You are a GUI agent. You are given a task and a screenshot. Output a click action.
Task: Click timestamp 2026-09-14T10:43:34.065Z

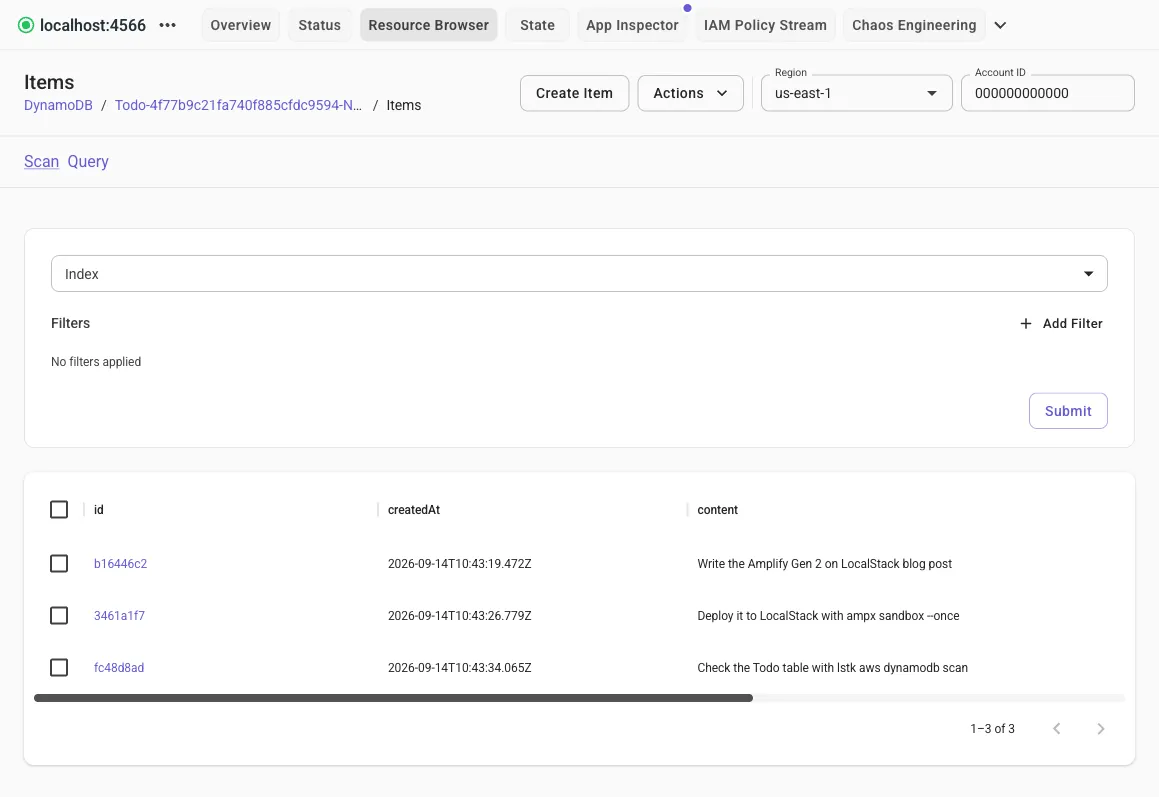(460, 668)
